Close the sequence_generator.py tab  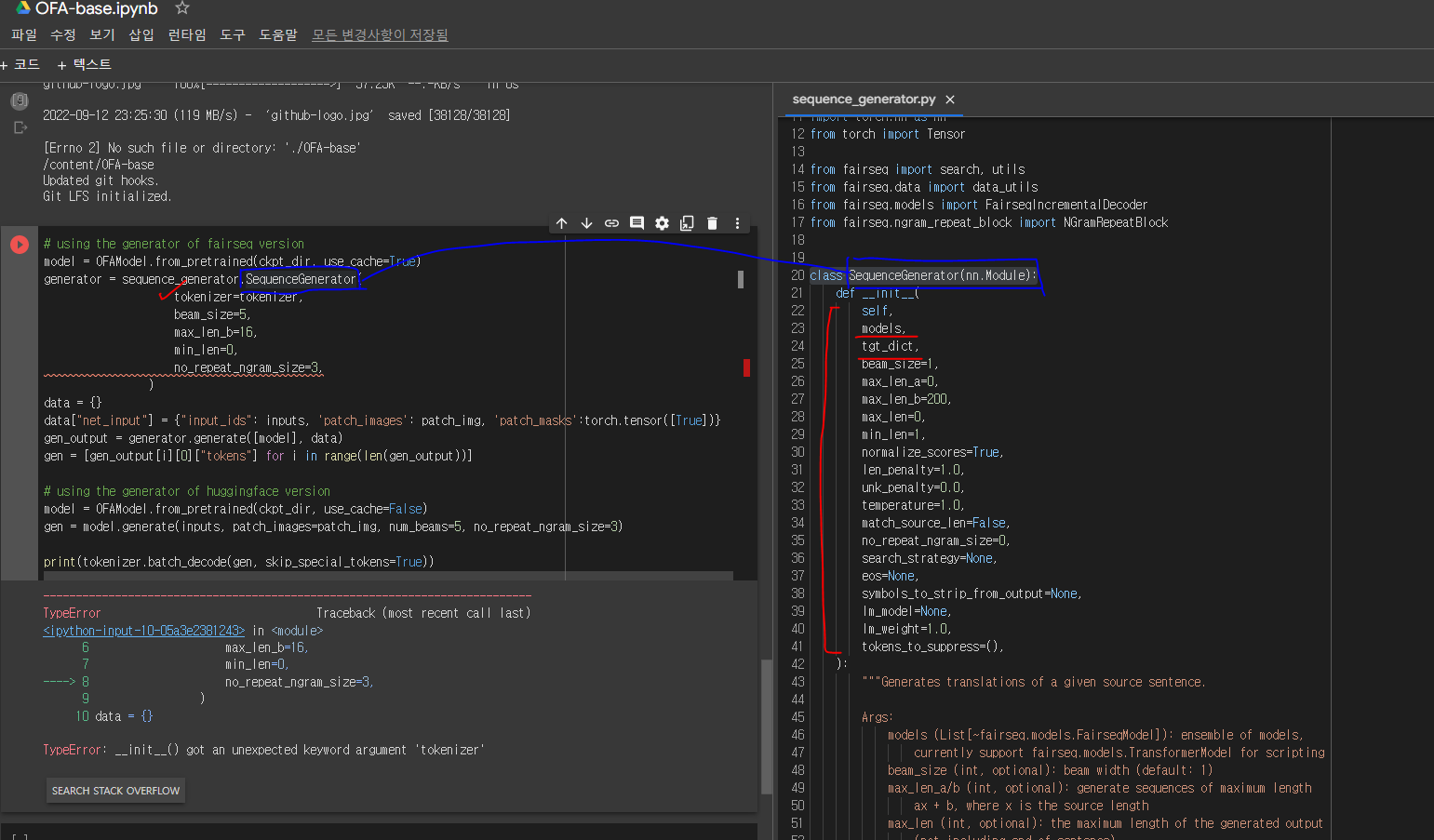tap(949, 99)
